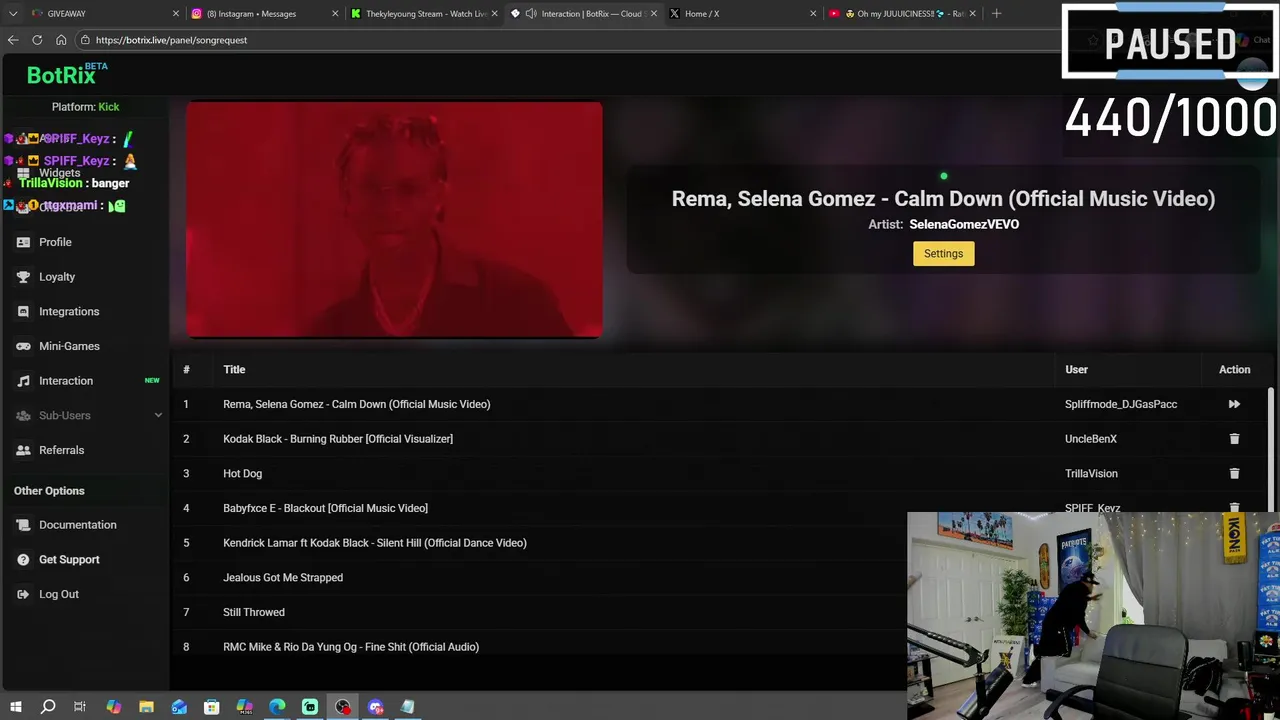The image size is (1280, 720).
Task: Click the User column header
Action: point(1076,370)
